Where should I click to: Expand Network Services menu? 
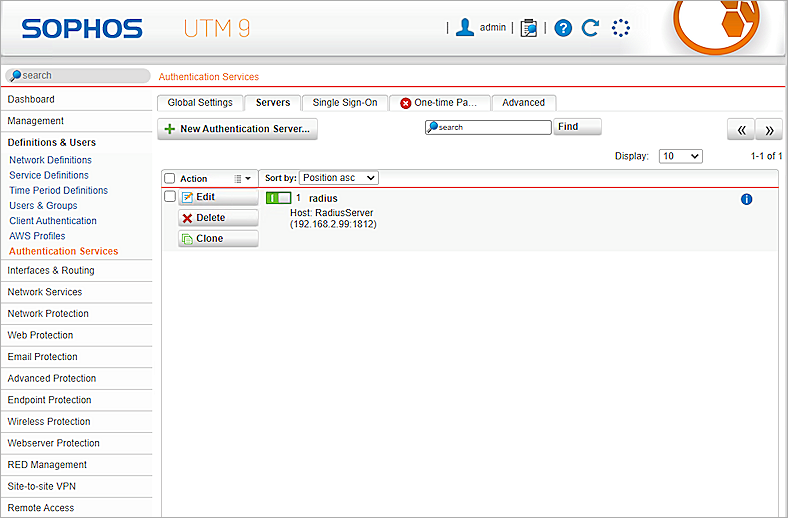[76, 292]
